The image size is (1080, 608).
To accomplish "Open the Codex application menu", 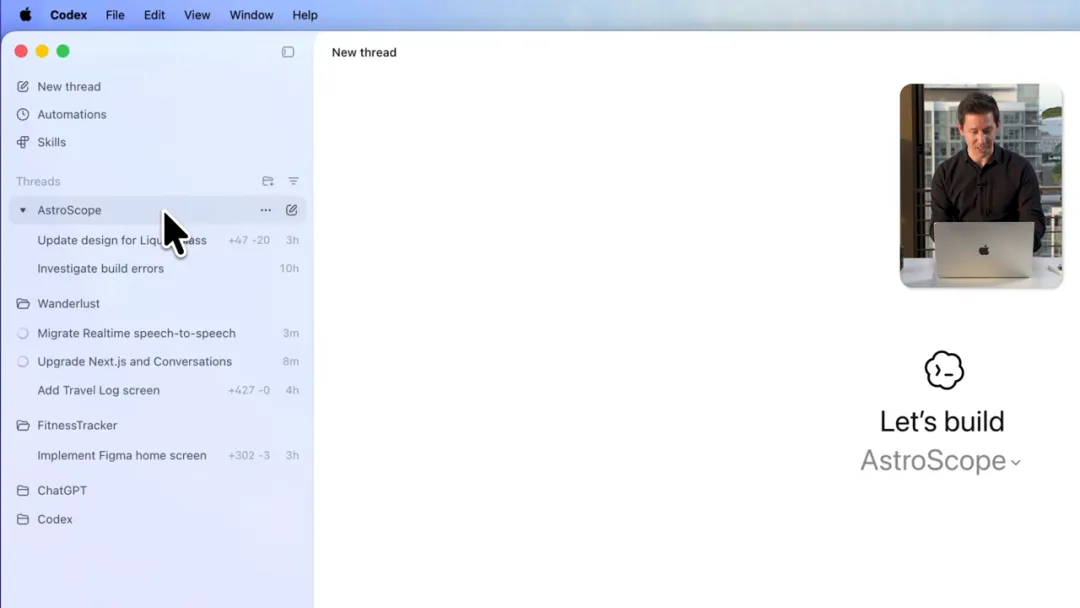I will click(68, 14).
